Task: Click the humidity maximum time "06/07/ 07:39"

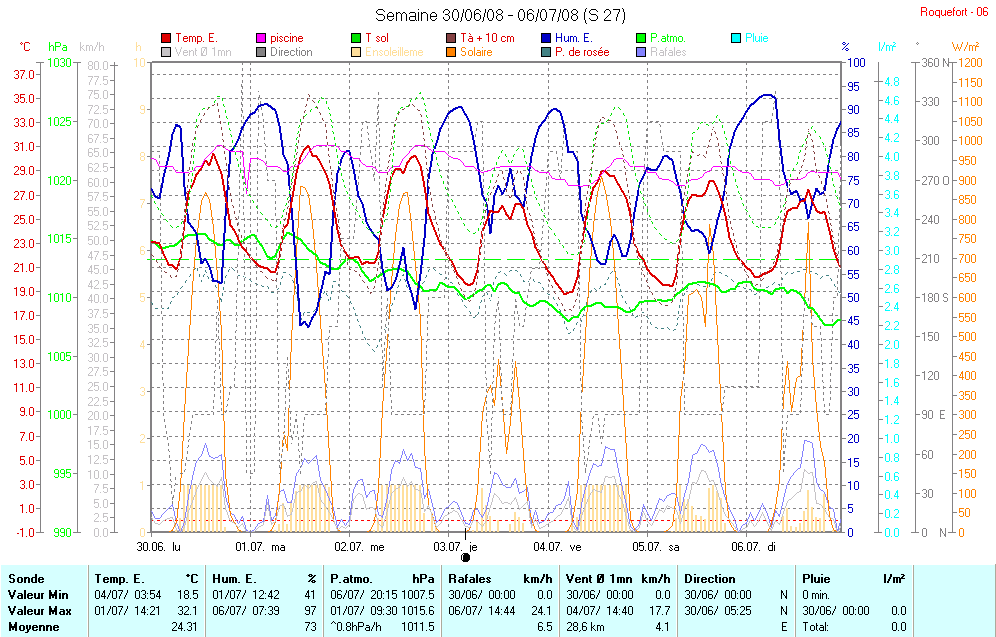Action: (246, 611)
